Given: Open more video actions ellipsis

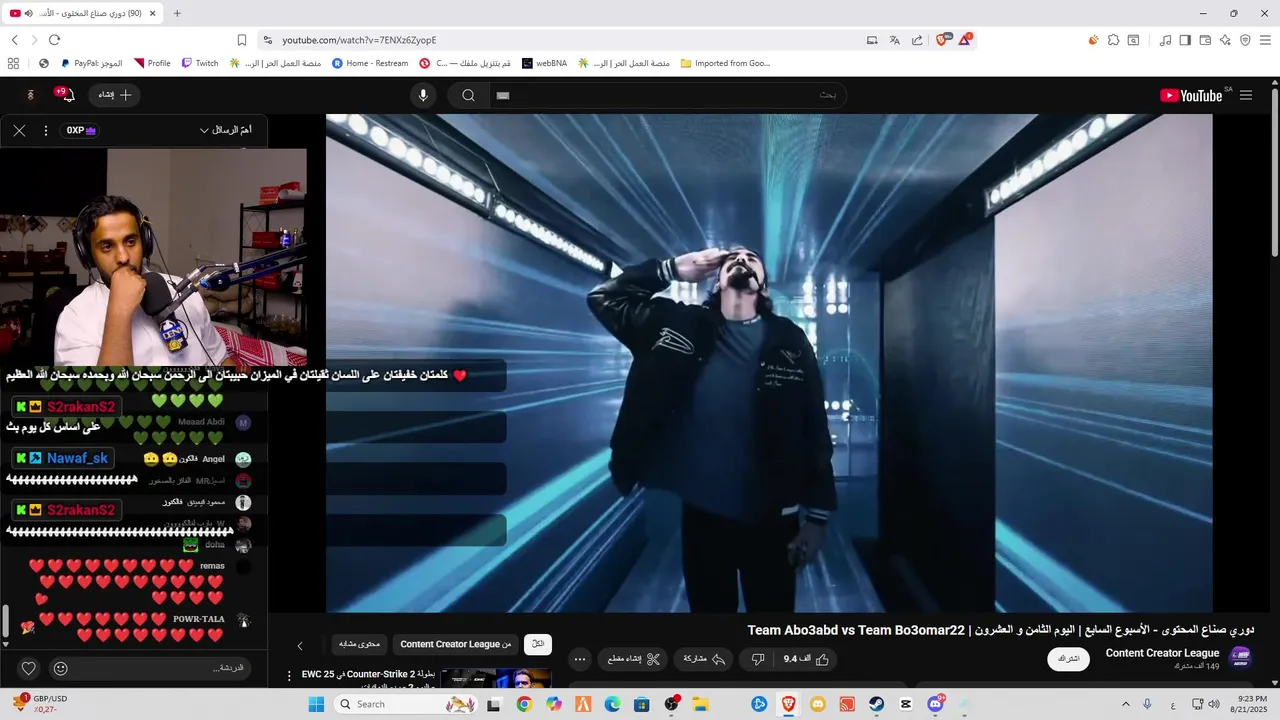Looking at the screenshot, I should point(580,659).
